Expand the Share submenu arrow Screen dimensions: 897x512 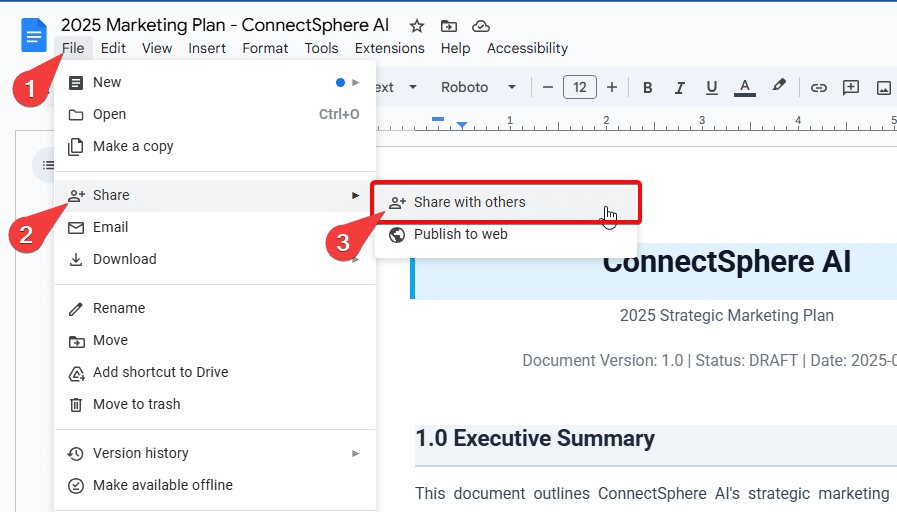(355, 196)
